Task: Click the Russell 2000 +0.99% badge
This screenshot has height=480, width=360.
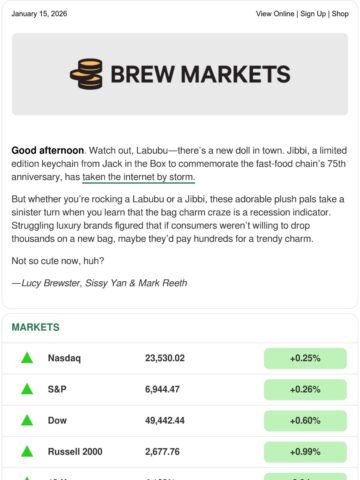Action: 305,452
